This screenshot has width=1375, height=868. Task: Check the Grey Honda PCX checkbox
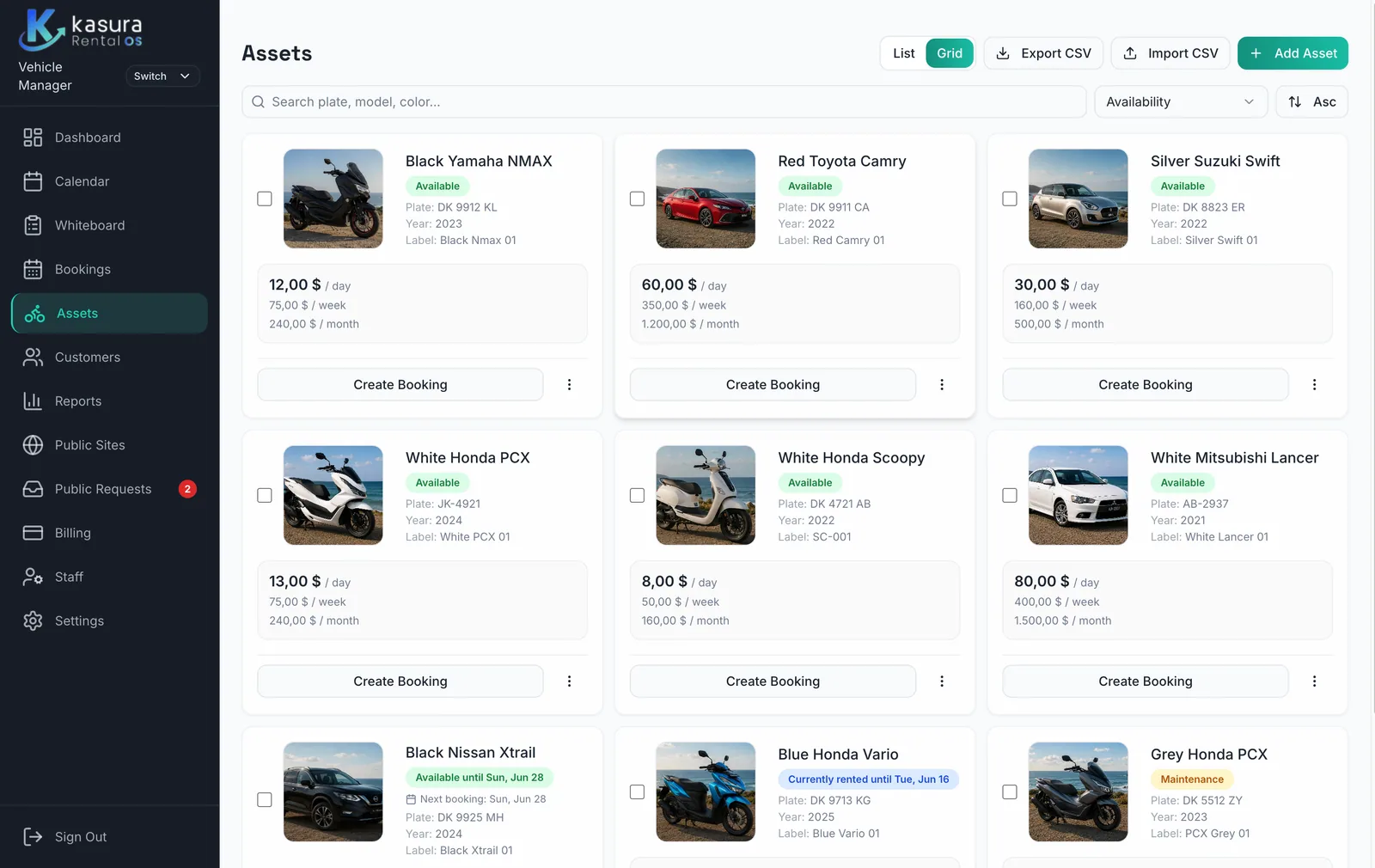pos(1010,792)
